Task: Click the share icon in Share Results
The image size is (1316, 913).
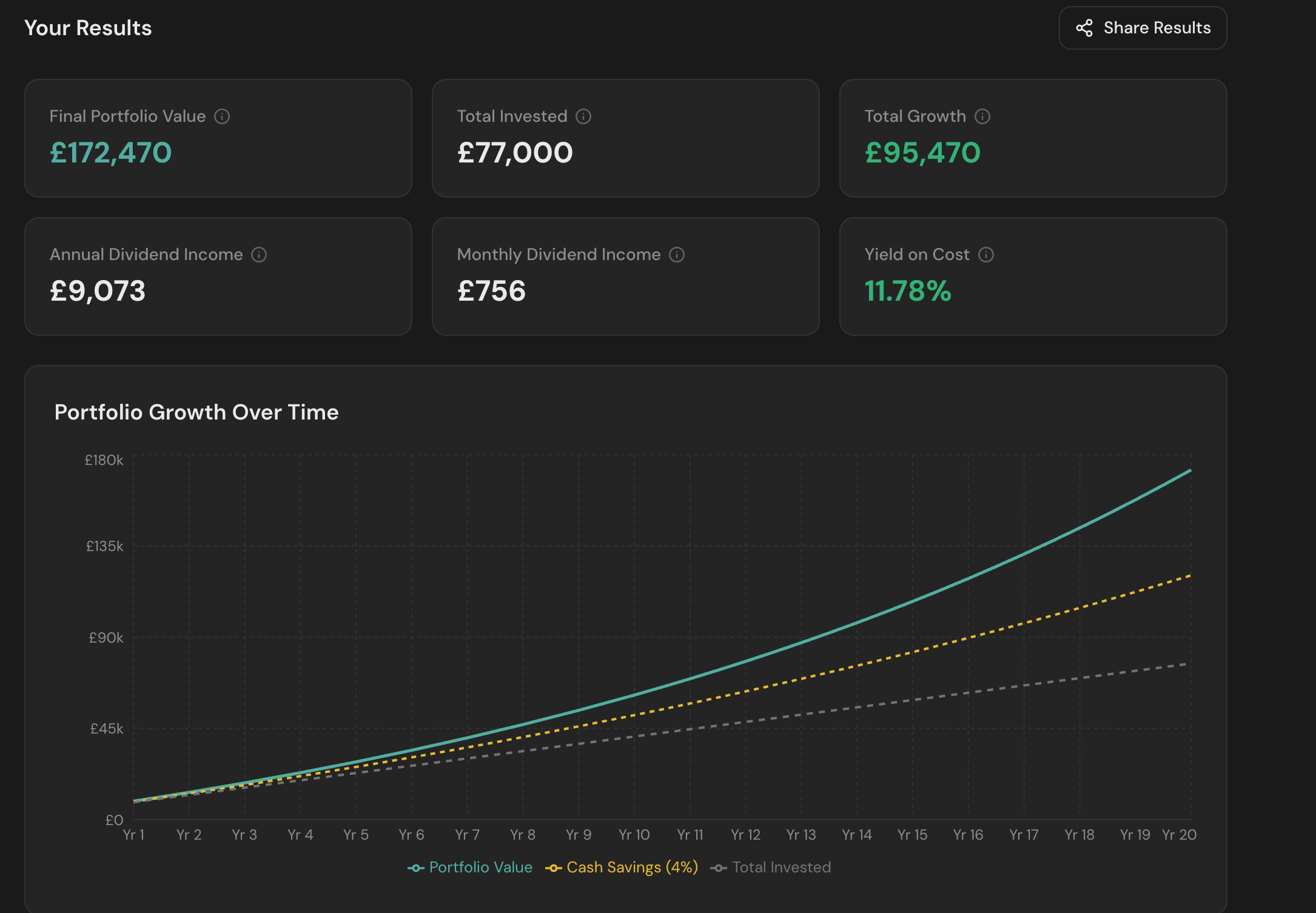Action: pyautogui.click(x=1084, y=28)
